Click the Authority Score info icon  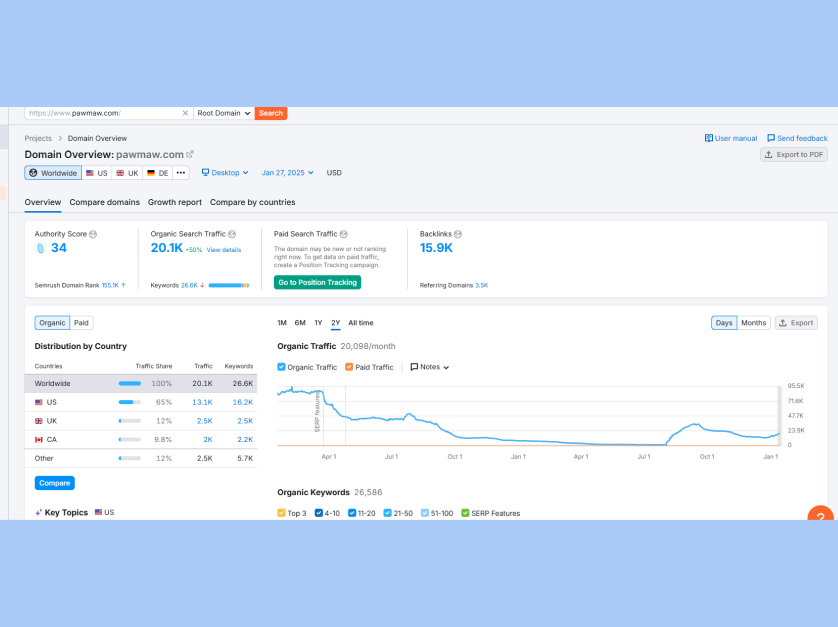pyautogui.click(x=93, y=234)
